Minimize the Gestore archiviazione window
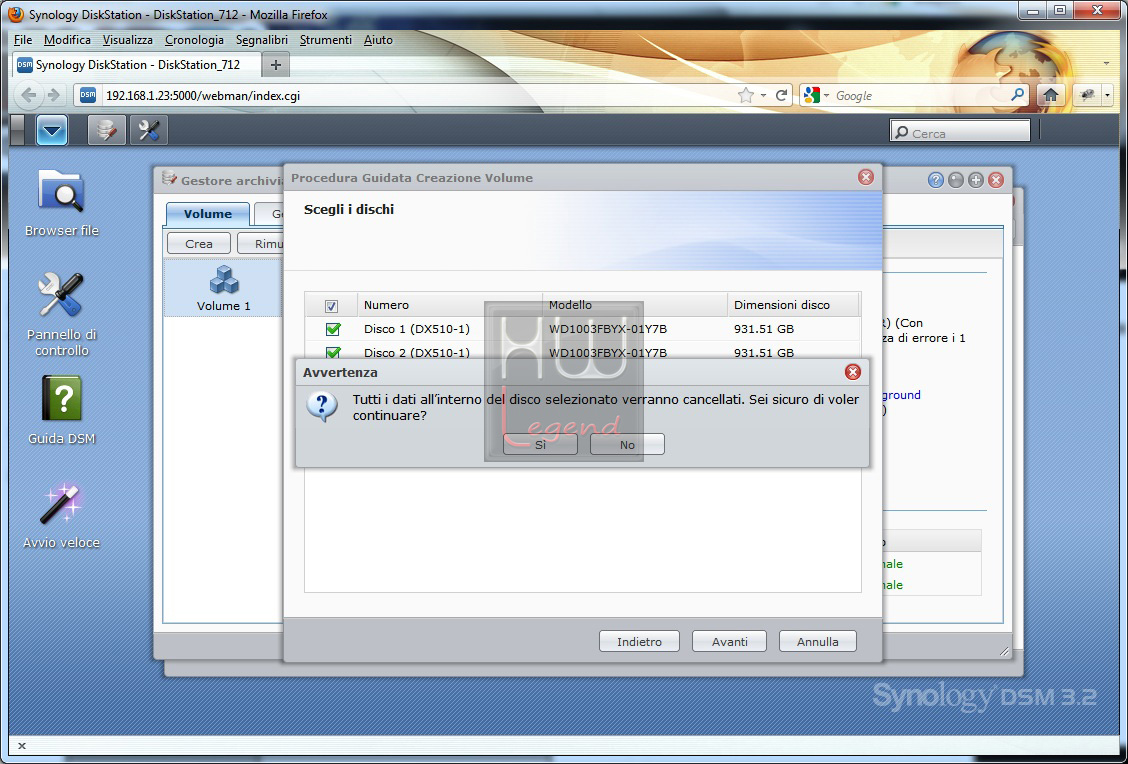 click(x=955, y=180)
